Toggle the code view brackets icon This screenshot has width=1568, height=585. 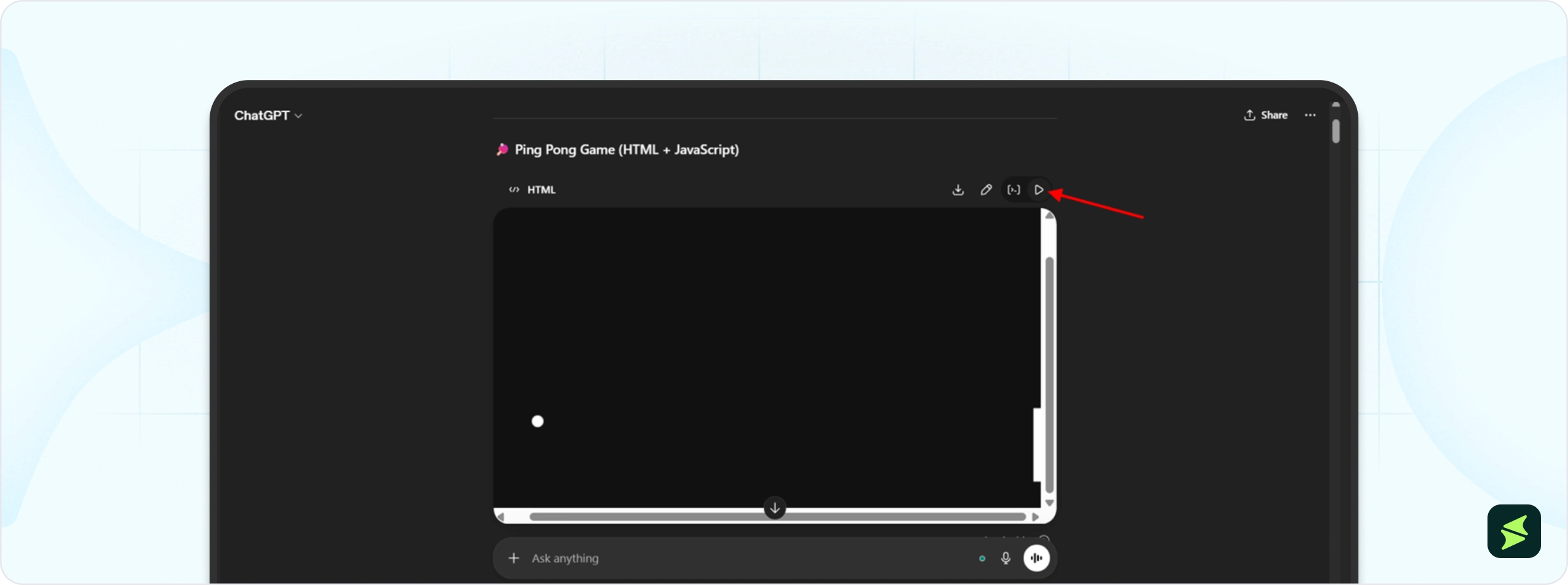click(x=1013, y=190)
